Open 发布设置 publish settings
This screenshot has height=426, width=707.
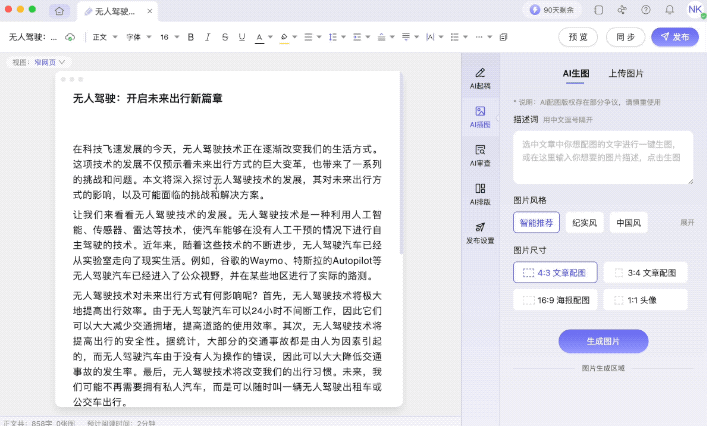pyautogui.click(x=480, y=233)
